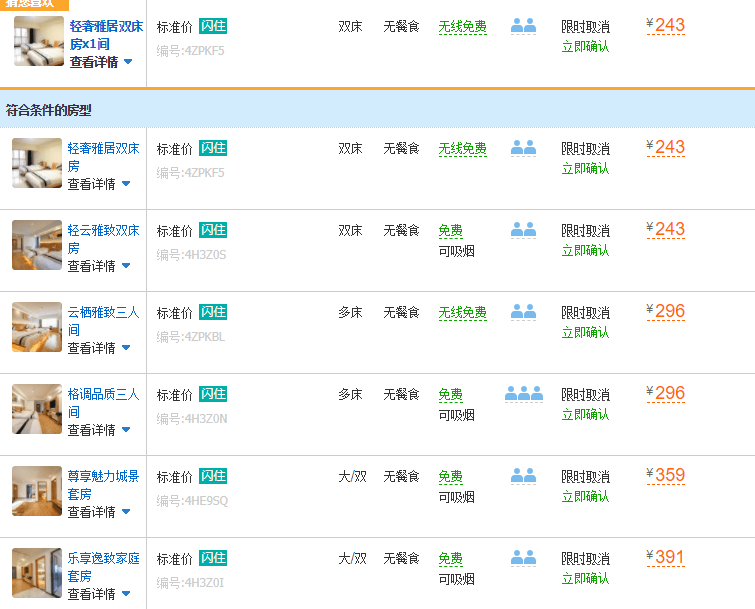Click the 闪住 badge in 云栖雅致三人间 row

tap(213, 312)
